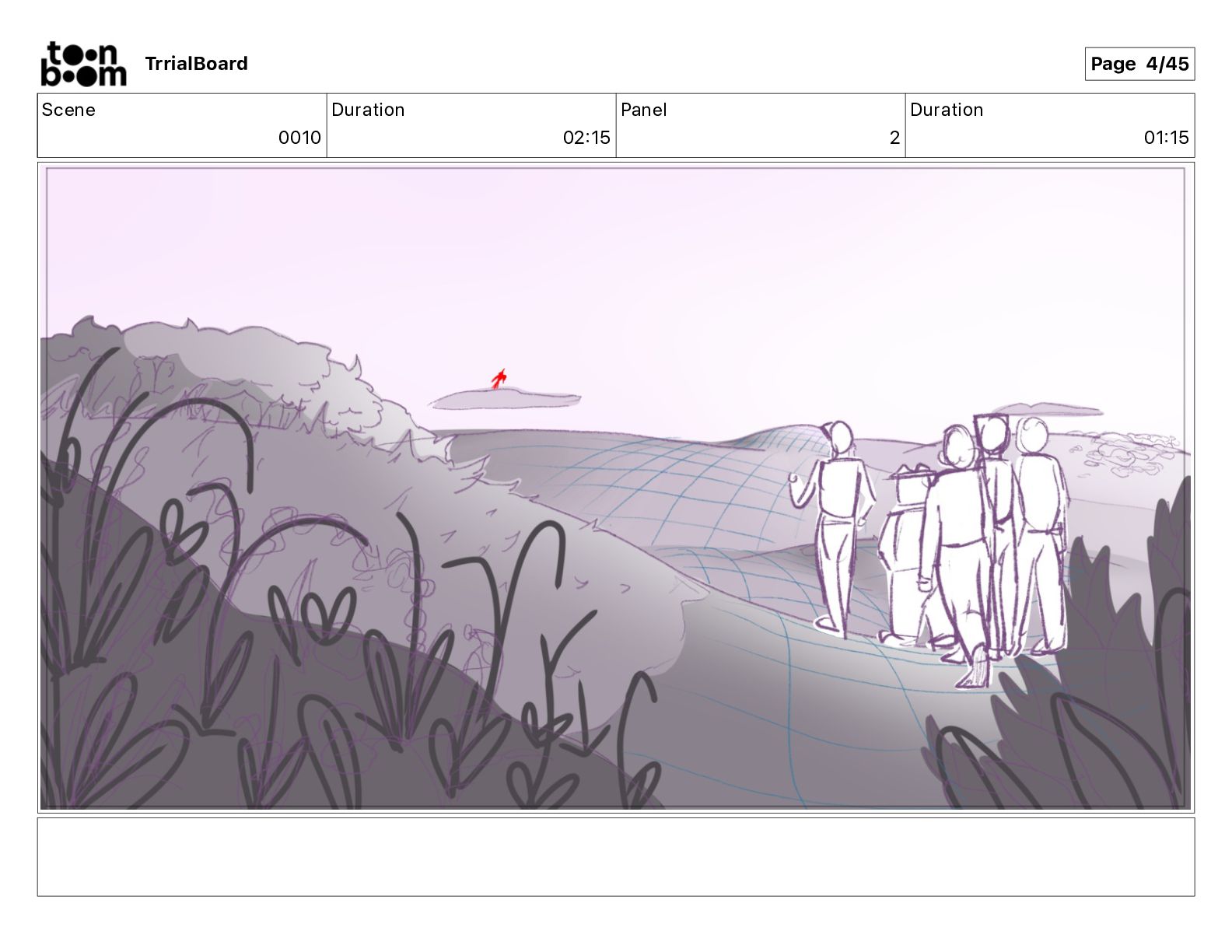
Task: Click the scene number 0010
Action: pos(299,138)
